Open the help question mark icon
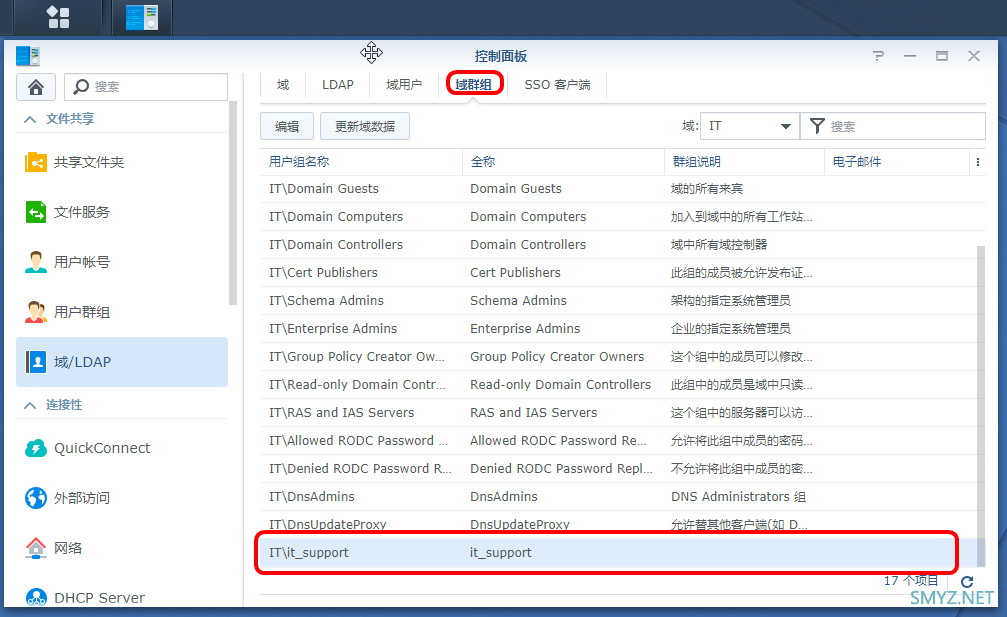 pyautogui.click(x=878, y=56)
